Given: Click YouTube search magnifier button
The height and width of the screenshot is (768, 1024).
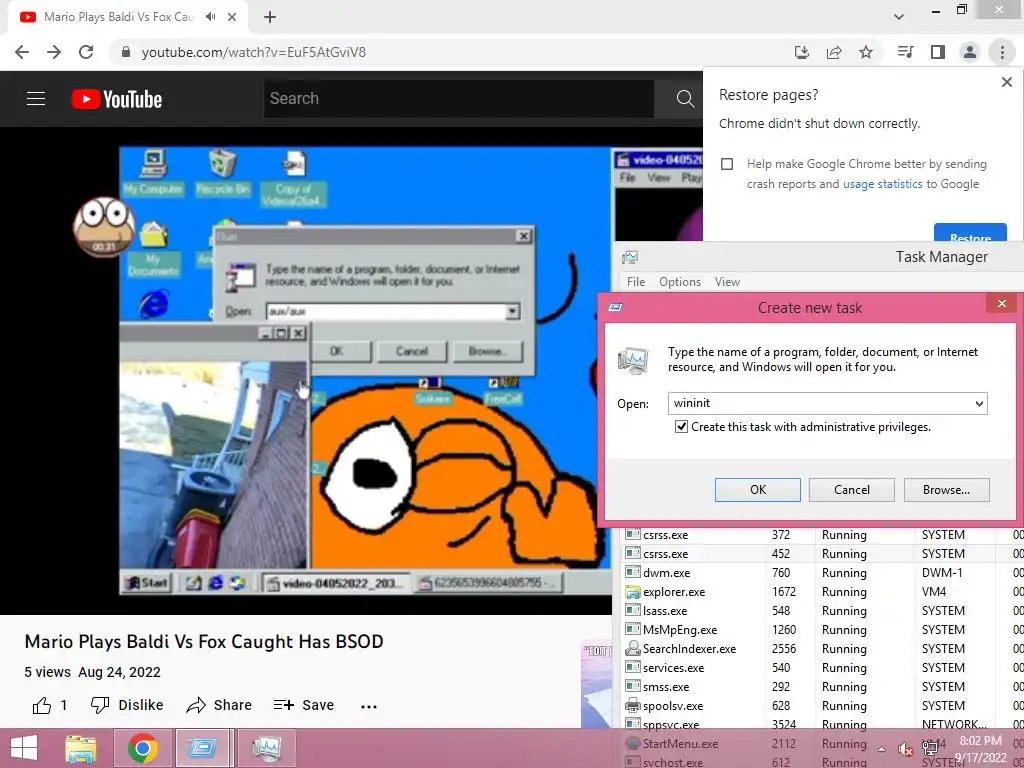Looking at the screenshot, I should click(684, 99).
